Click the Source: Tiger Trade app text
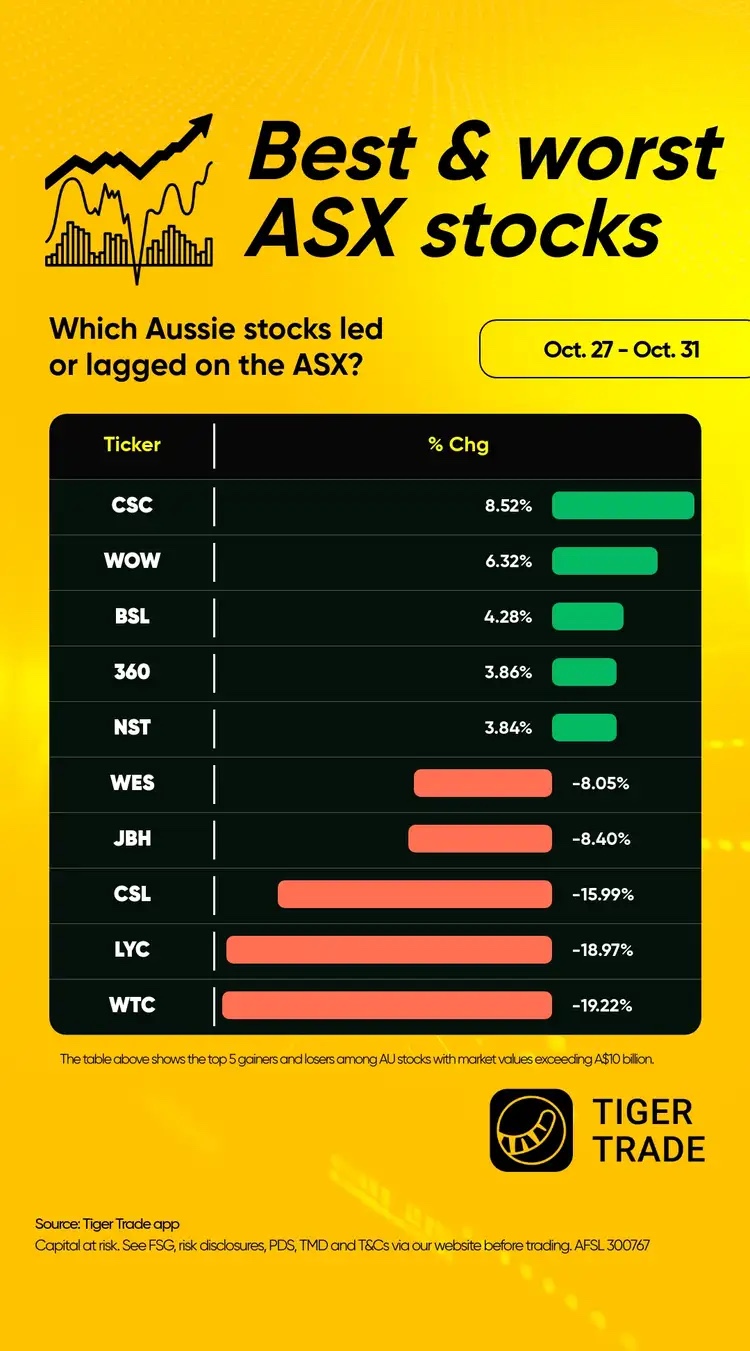Screen dimensions: 750x1351 [x=107, y=1223]
